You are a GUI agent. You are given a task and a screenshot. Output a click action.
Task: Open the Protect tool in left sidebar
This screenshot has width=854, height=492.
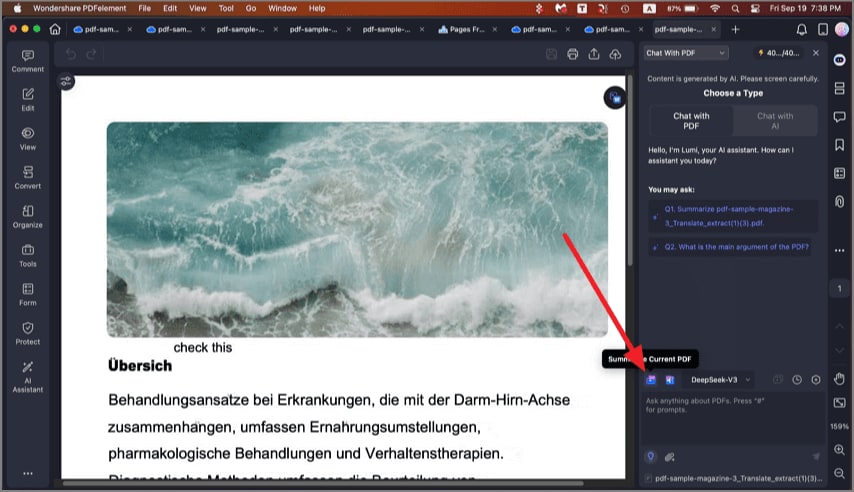28,333
